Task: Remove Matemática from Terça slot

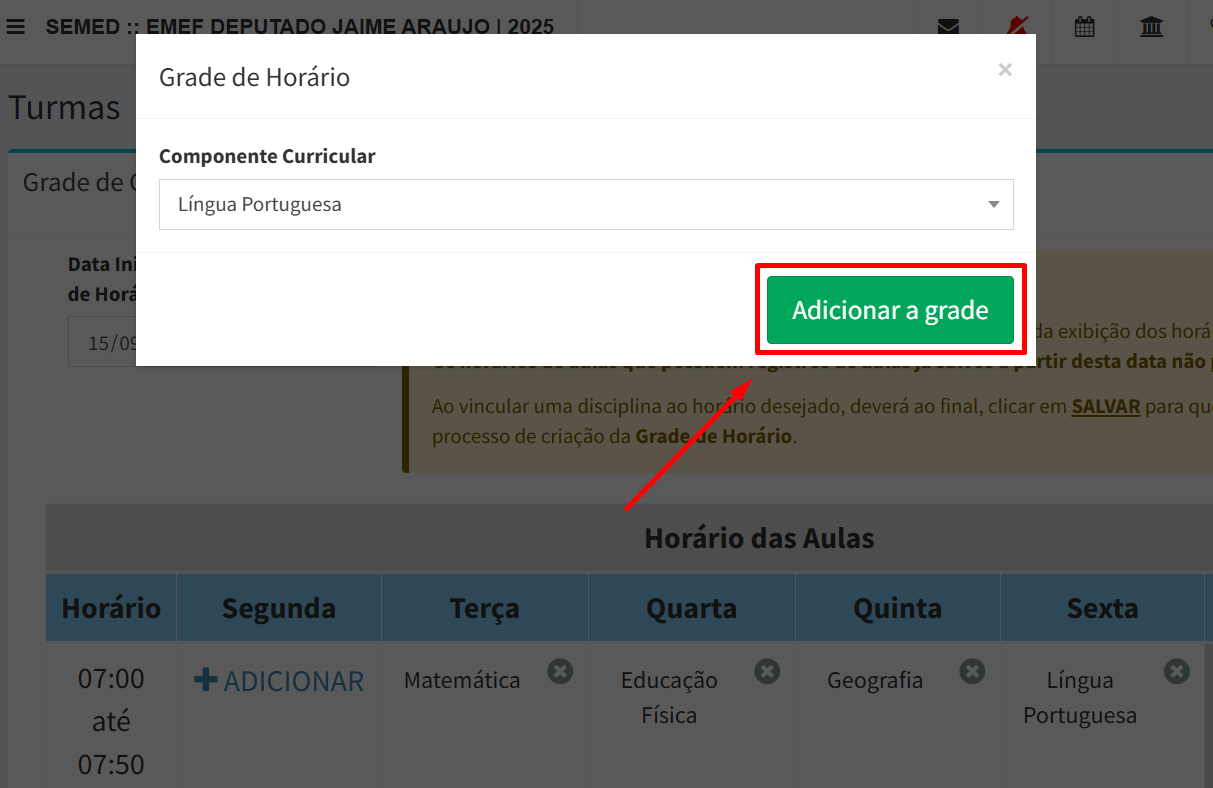Action: [560, 671]
